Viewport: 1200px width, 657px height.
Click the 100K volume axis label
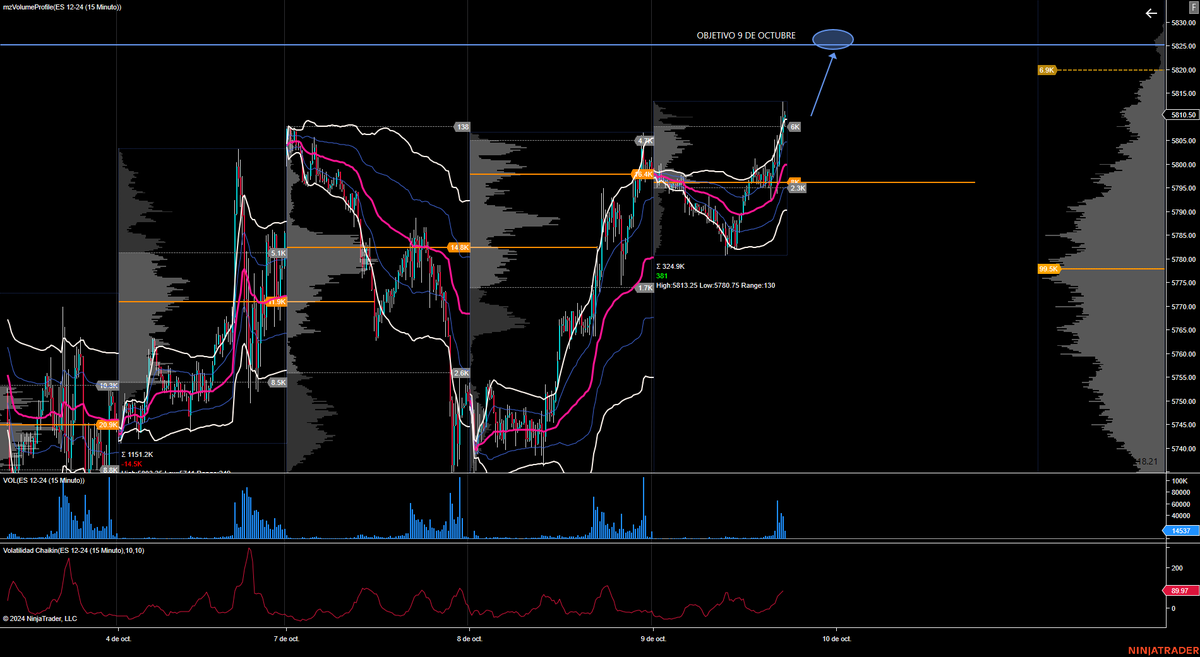(1180, 481)
